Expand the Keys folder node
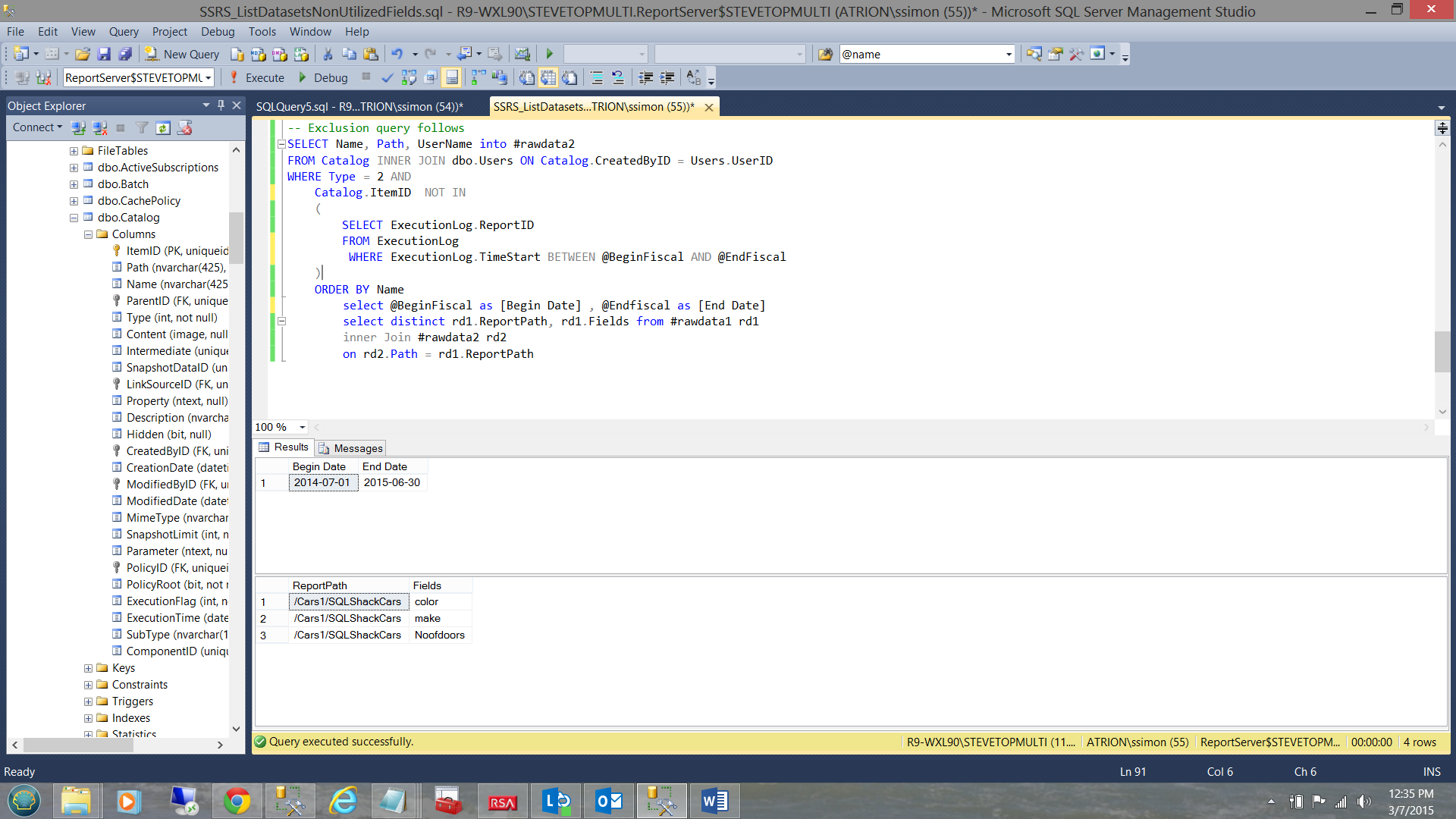 pos(88,668)
